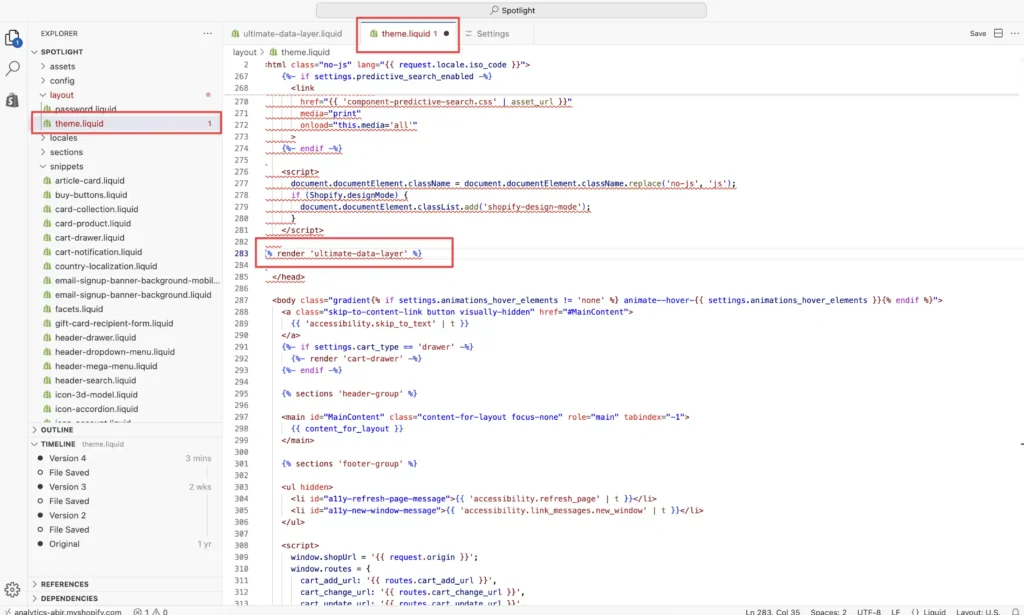Open the Manage gear icon at bottom left
This screenshot has width=1024, height=615.
[x=14, y=589]
